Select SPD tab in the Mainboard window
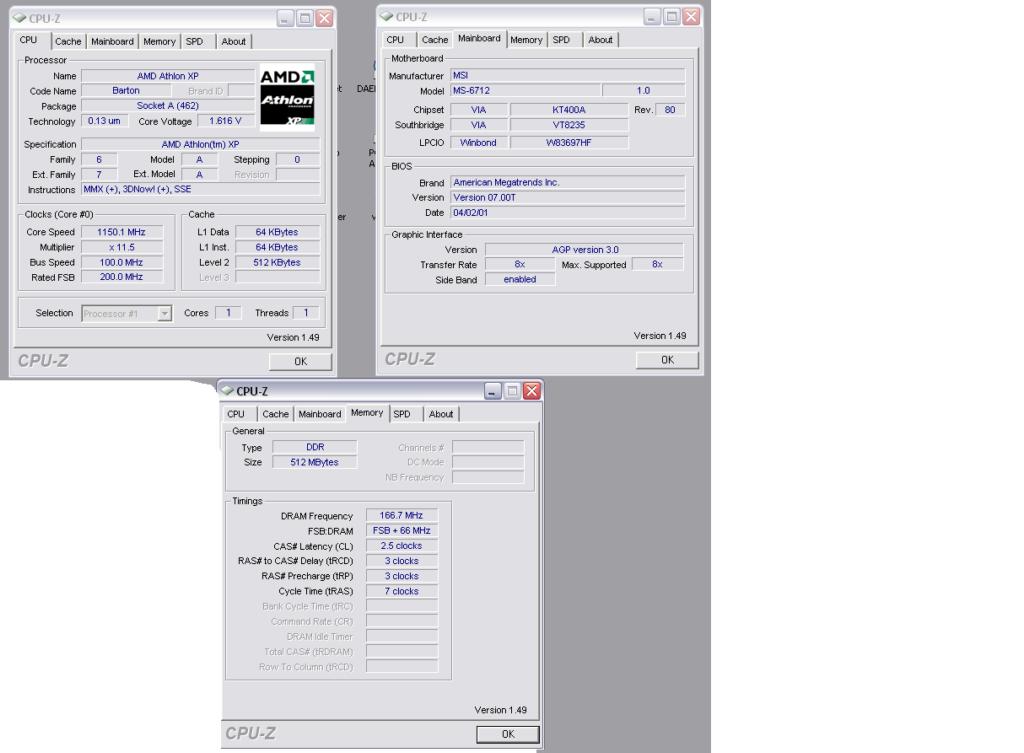Viewport: 1024px width, 753px height. click(561, 40)
